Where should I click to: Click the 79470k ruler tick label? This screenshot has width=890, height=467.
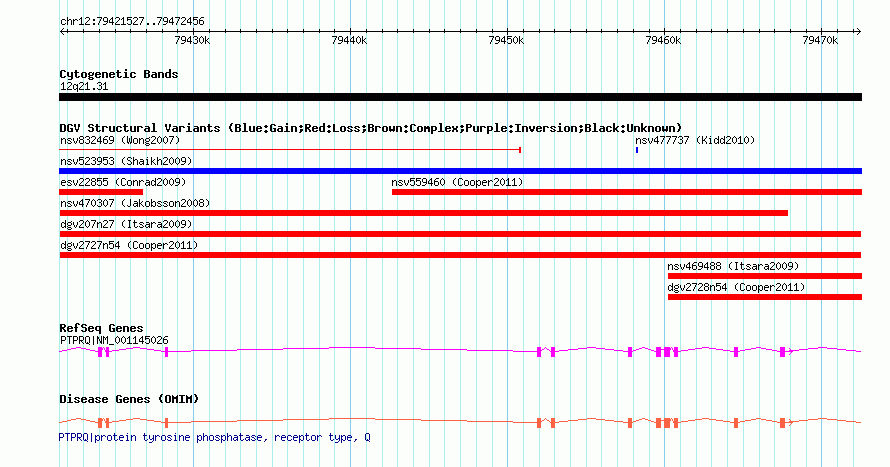820,40
